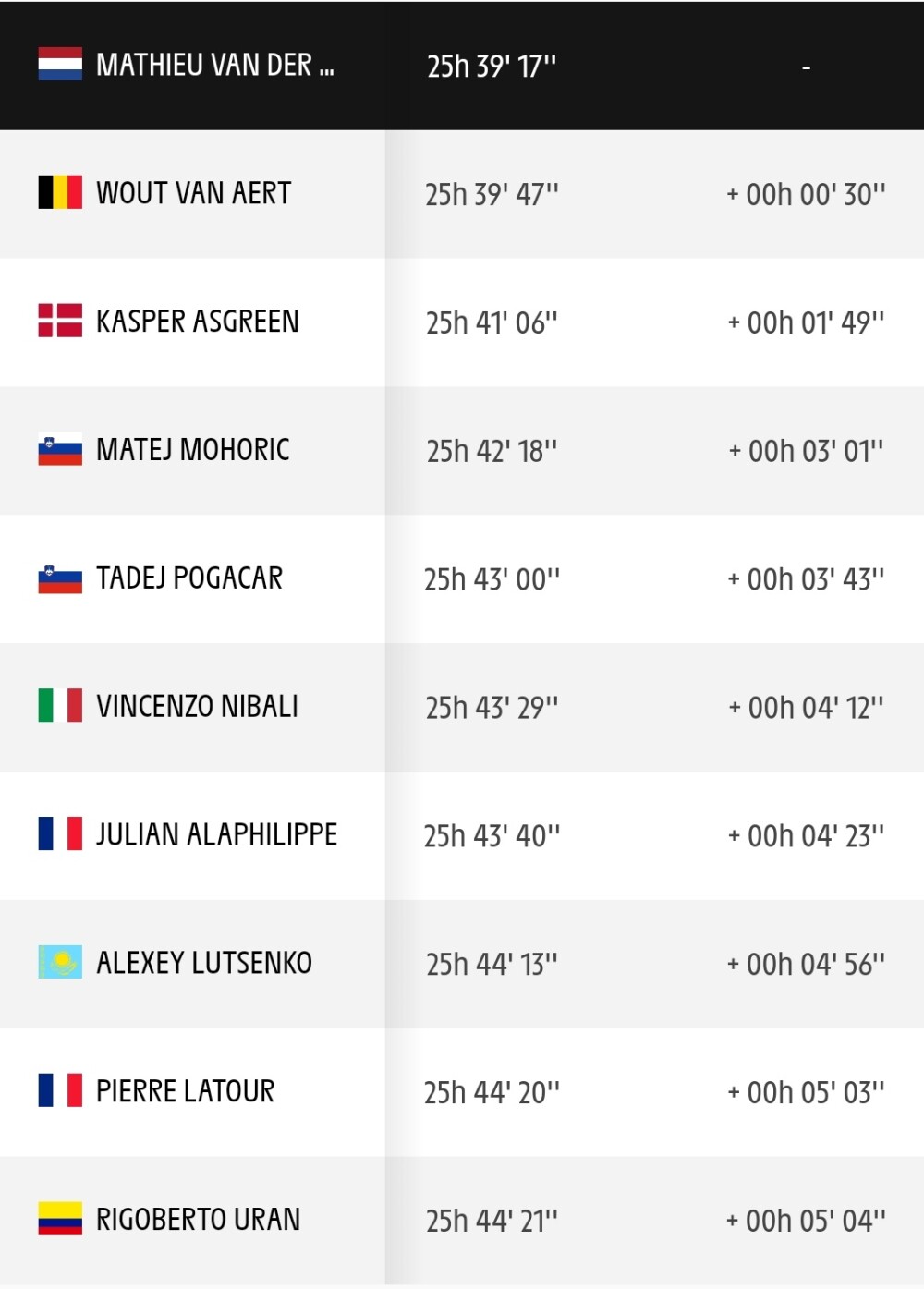Click Rigoberto Uran's gap + 00h 05' 04''
The image size is (924, 1289).
(806, 1221)
